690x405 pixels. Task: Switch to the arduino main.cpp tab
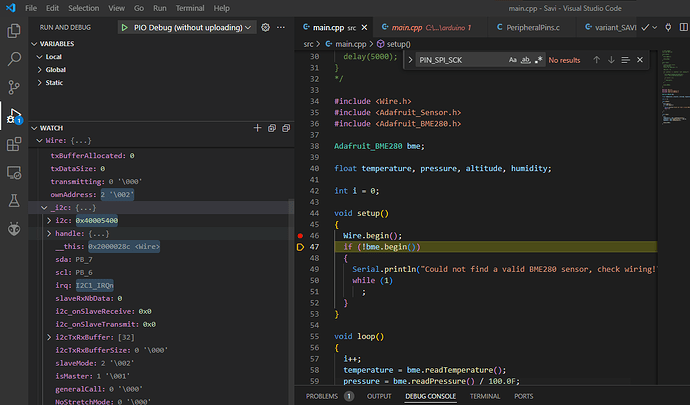click(x=430, y=27)
